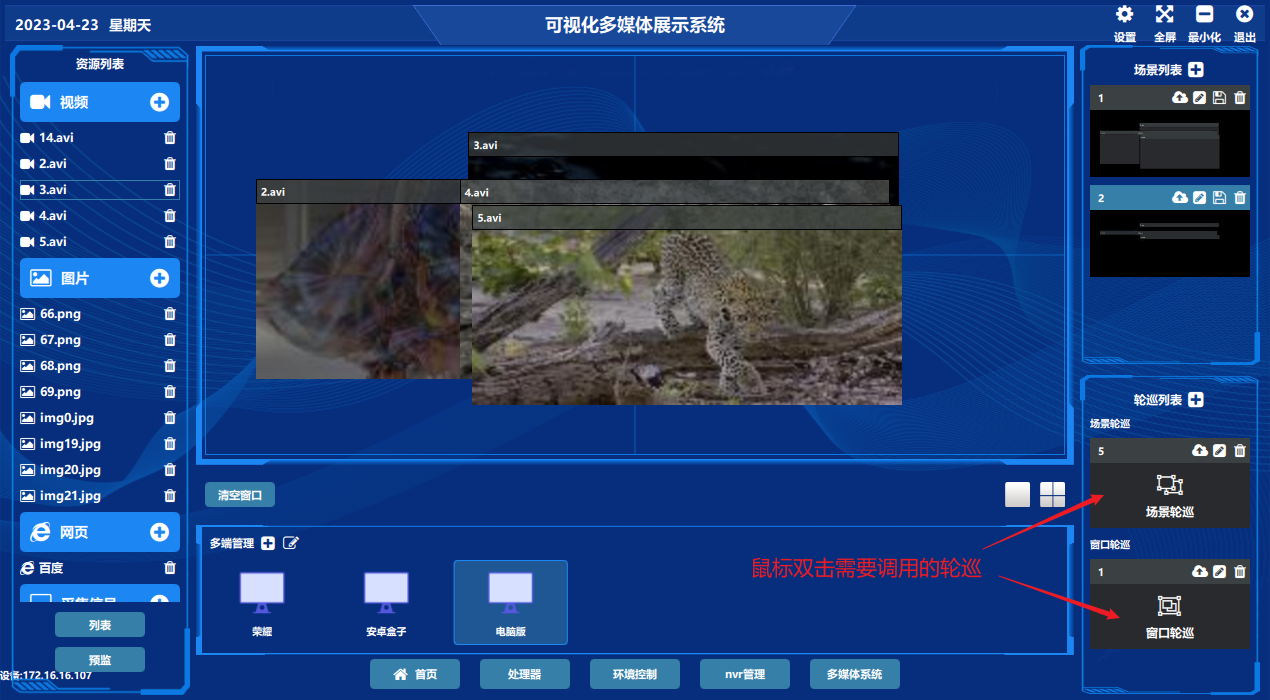Switch to 全屏 fullscreen mode
Image resolution: width=1270 pixels, height=700 pixels.
tap(1165, 14)
